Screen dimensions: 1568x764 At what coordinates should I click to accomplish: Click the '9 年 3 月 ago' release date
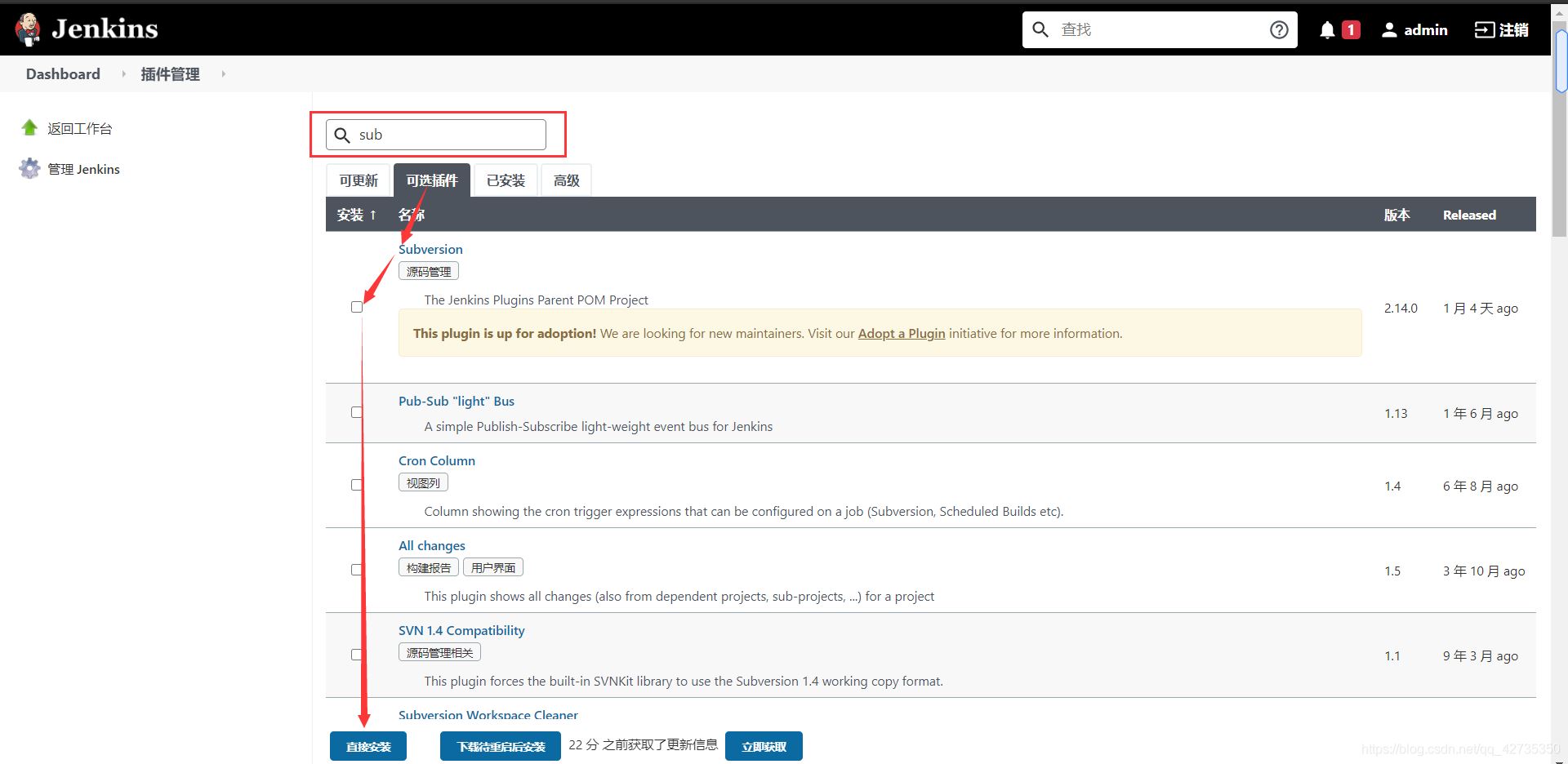[1481, 655]
